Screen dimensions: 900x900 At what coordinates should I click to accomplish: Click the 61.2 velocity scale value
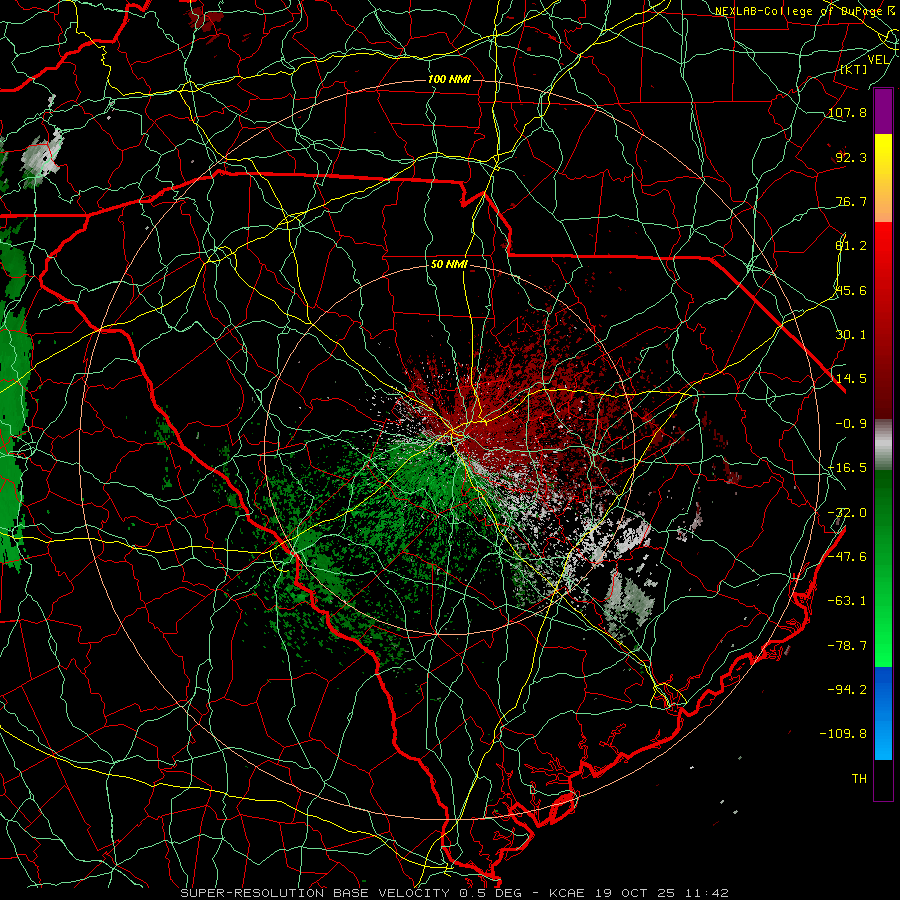tap(851, 246)
